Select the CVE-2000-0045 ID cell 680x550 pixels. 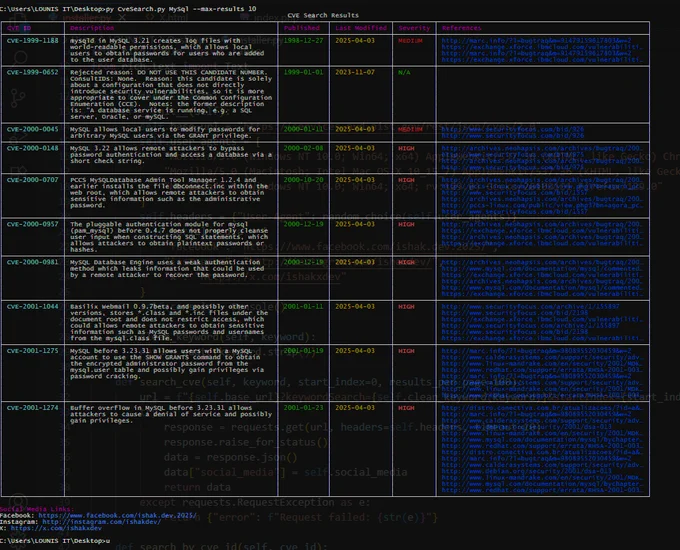click(33, 129)
